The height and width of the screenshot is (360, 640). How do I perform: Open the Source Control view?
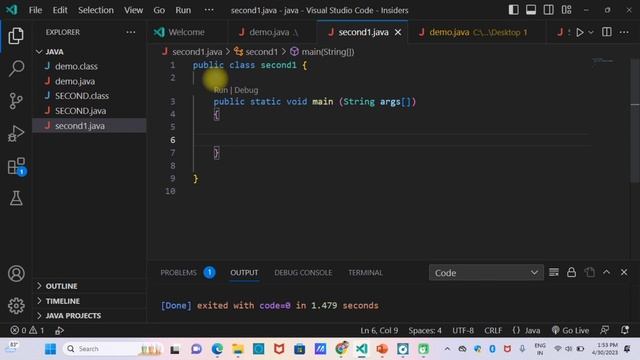[16, 101]
